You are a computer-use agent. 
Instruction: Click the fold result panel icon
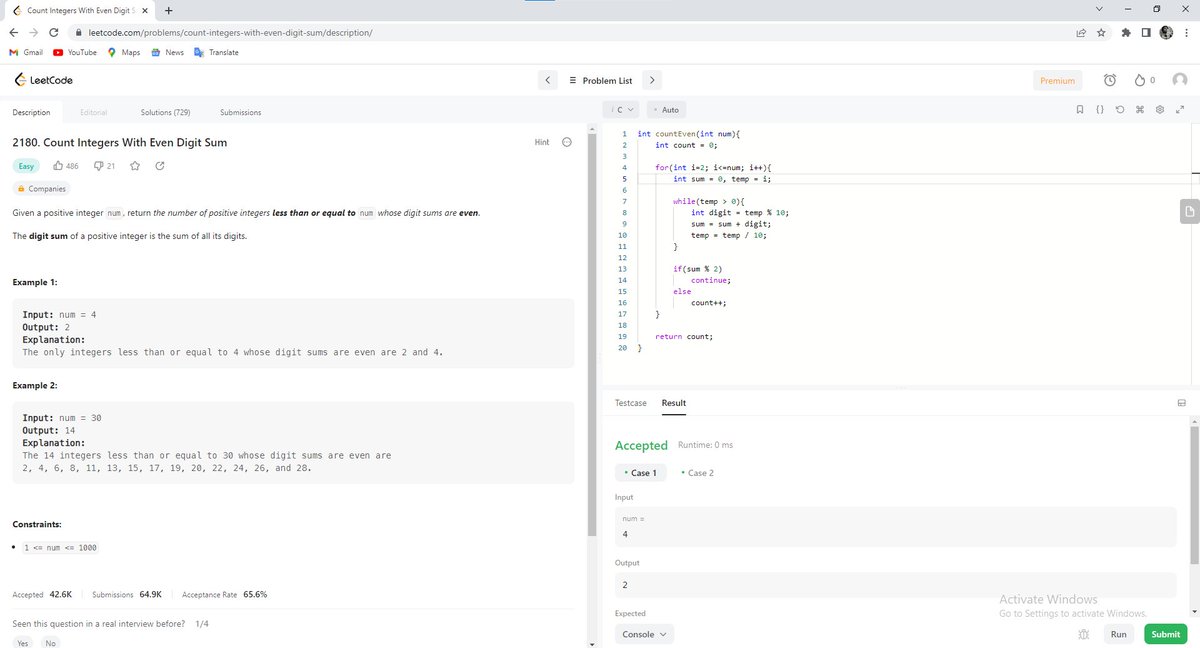(x=1181, y=403)
